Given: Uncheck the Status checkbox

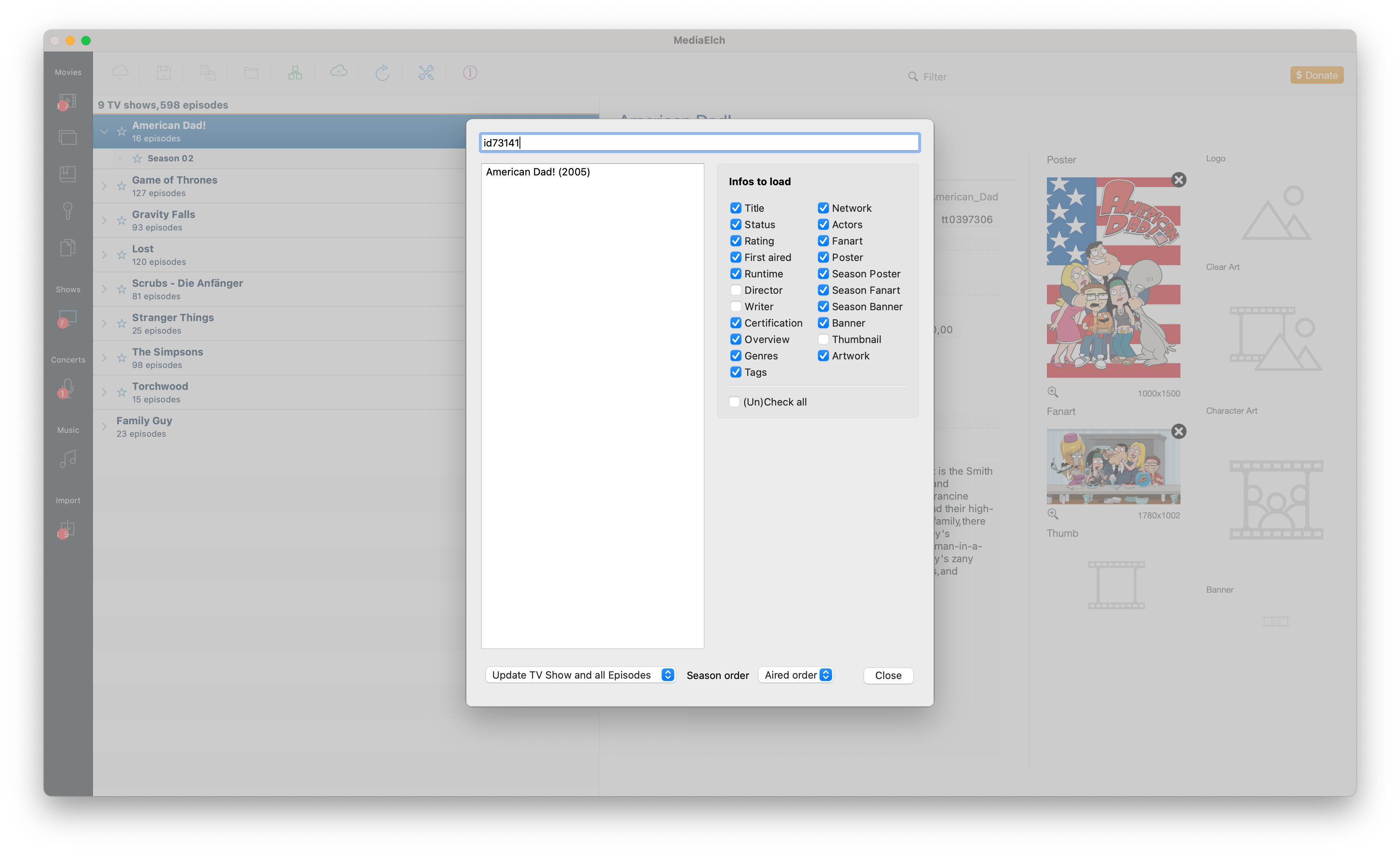Looking at the screenshot, I should [x=736, y=224].
